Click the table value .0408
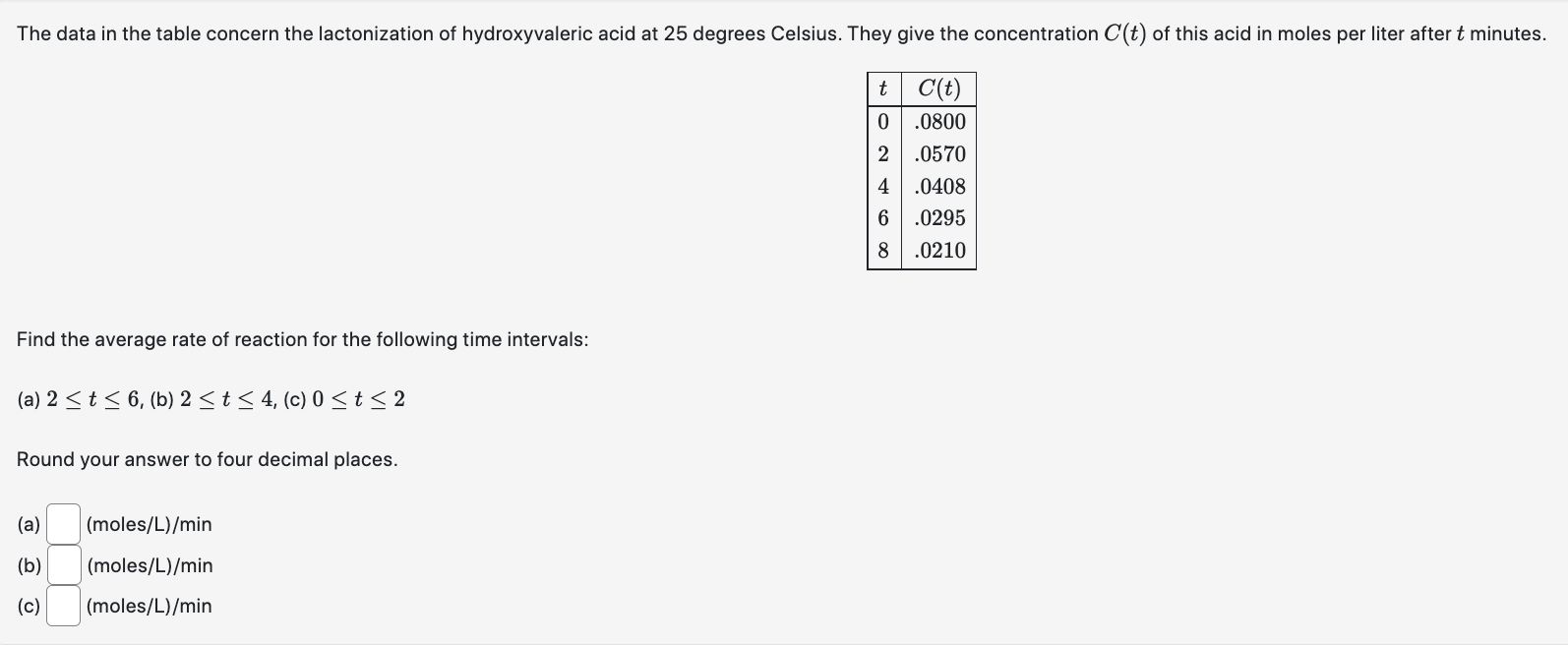Image resolution: width=1568 pixels, height=645 pixels. (937, 186)
